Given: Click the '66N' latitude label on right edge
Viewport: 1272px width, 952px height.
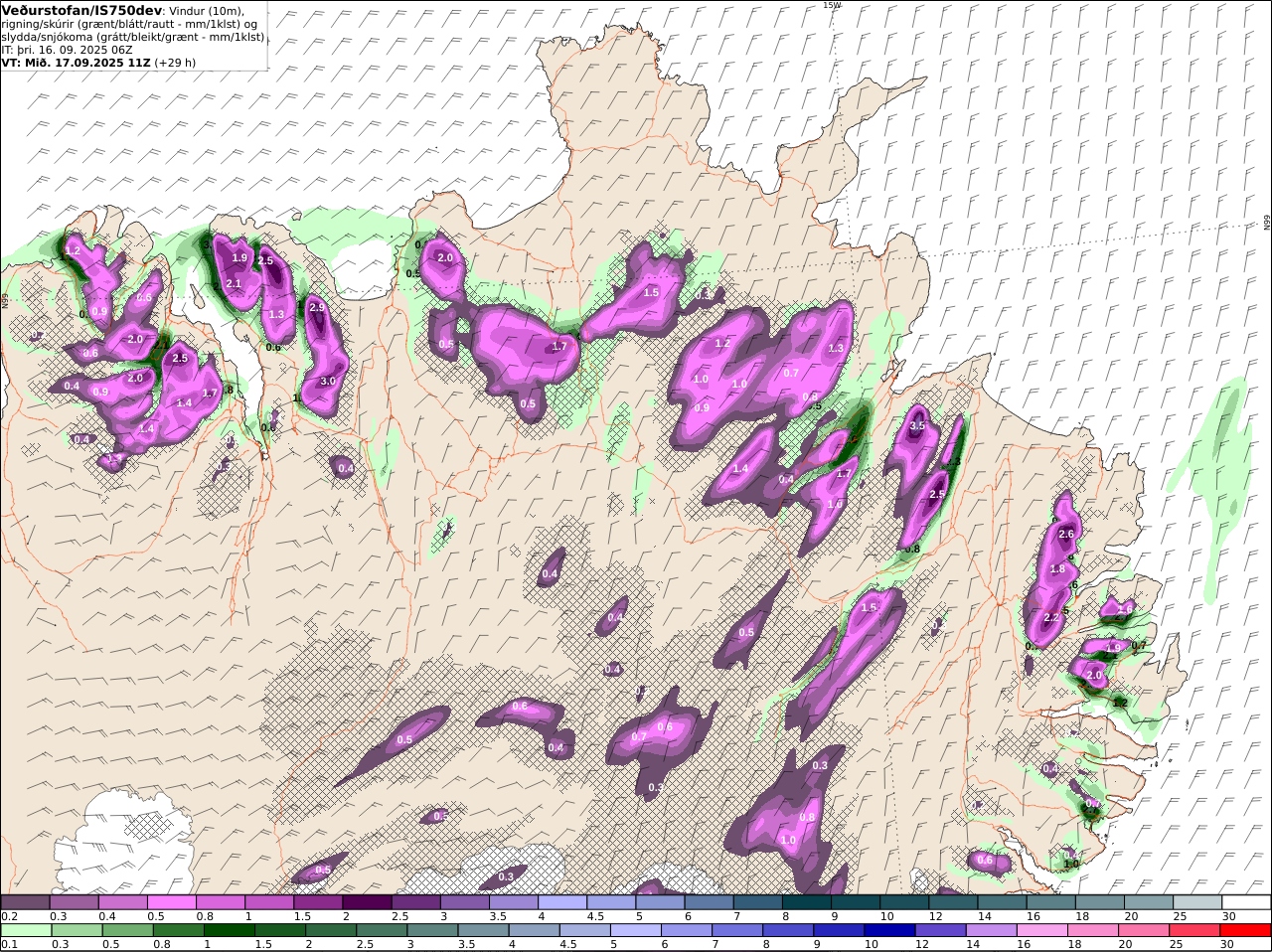Looking at the screenshot, I should point(1267,223).
